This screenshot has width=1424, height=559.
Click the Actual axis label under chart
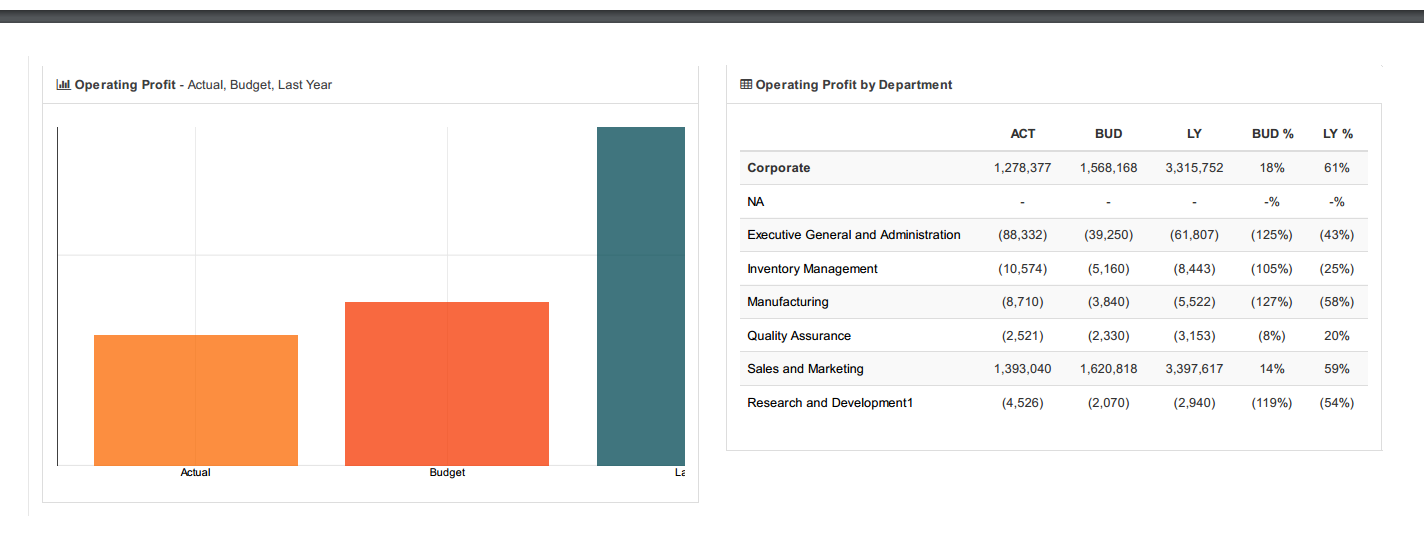(195, 472)
